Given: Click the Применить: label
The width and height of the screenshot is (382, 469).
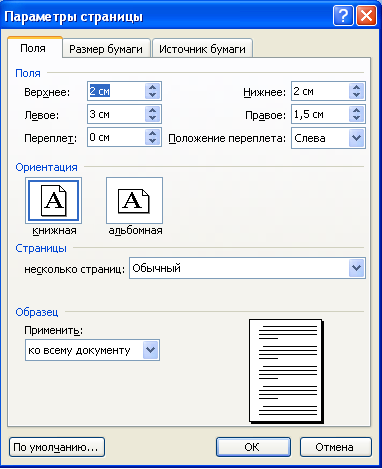Looking at the screenshot, I should click(x=53, y=331).
